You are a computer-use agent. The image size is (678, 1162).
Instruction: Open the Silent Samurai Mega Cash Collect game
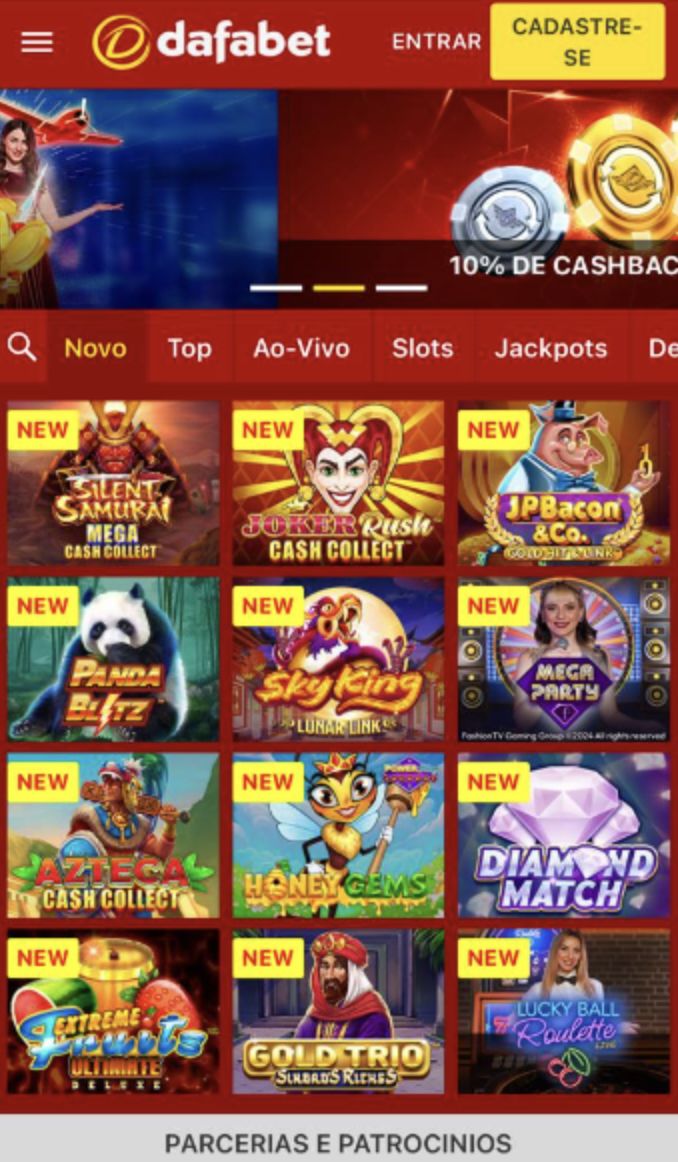(113, 483)
